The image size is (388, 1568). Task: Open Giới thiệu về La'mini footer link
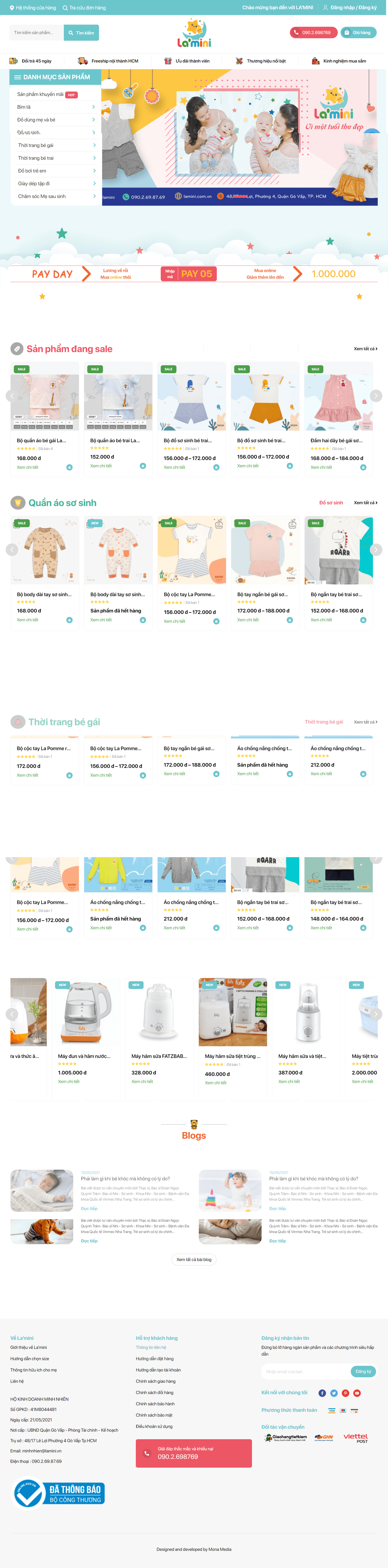point(29,1348)
